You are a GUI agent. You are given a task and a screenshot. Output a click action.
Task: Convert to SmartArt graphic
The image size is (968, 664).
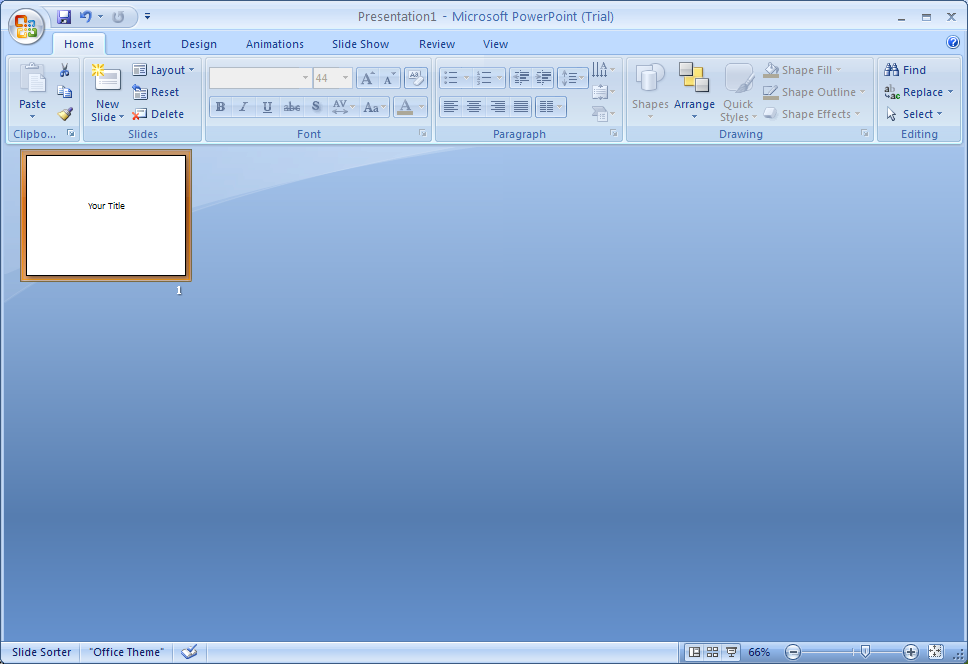pos(603,114)
